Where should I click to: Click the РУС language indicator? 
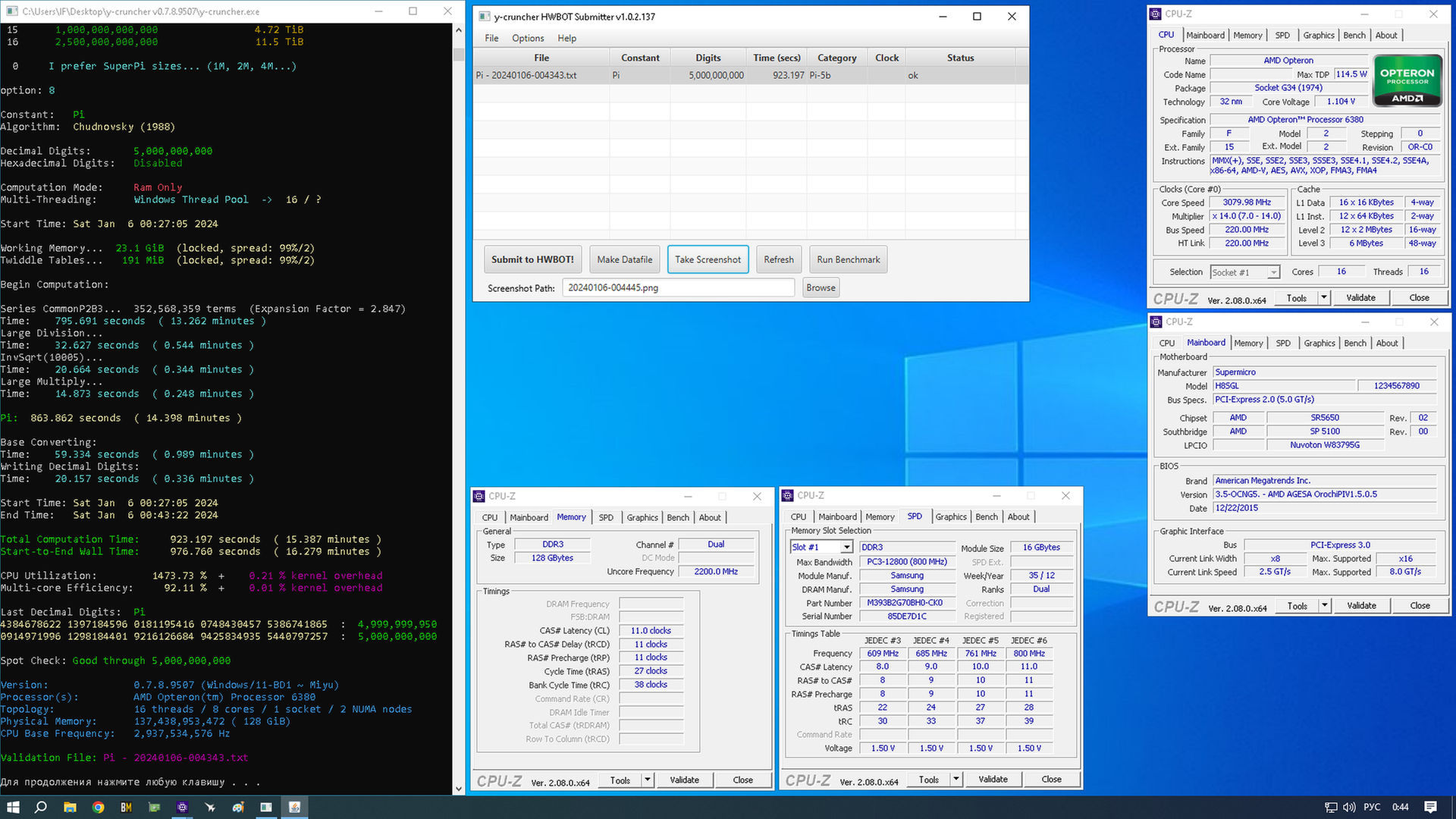pyautogui.click(x=1372, y=807)
